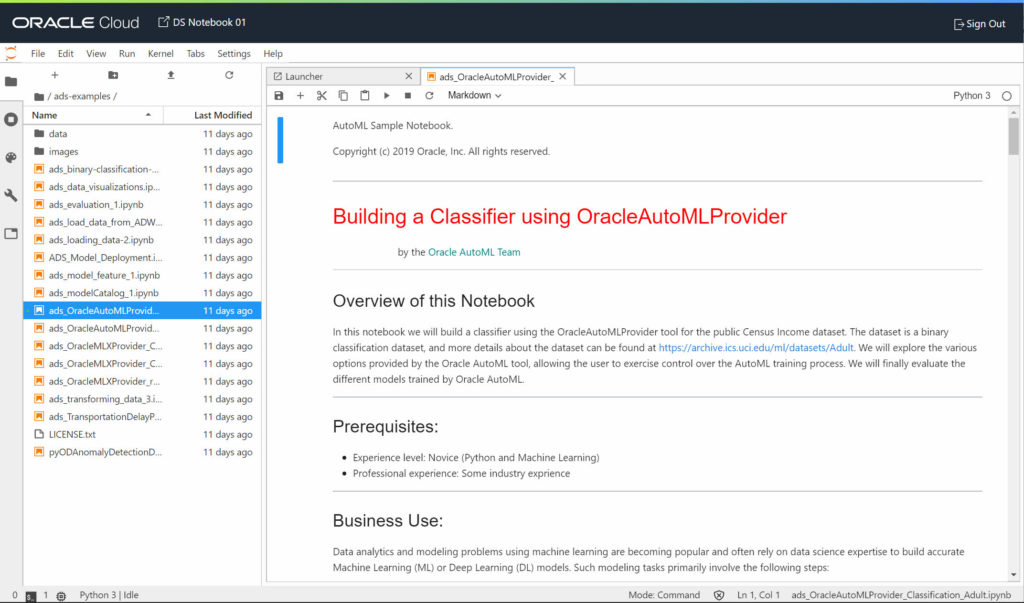Screen dimensions: 1024x603
Task: Open the file browser sidebar tab
Action: pyautogui.click(x=11, y=82)
